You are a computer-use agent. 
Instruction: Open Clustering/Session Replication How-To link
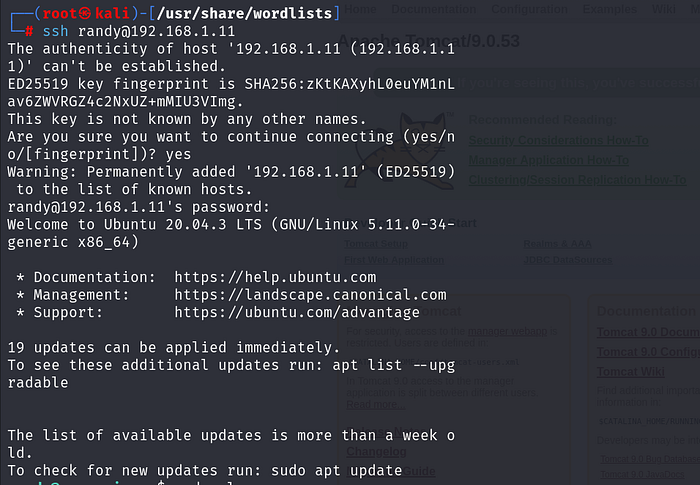(x=578, y=180)
